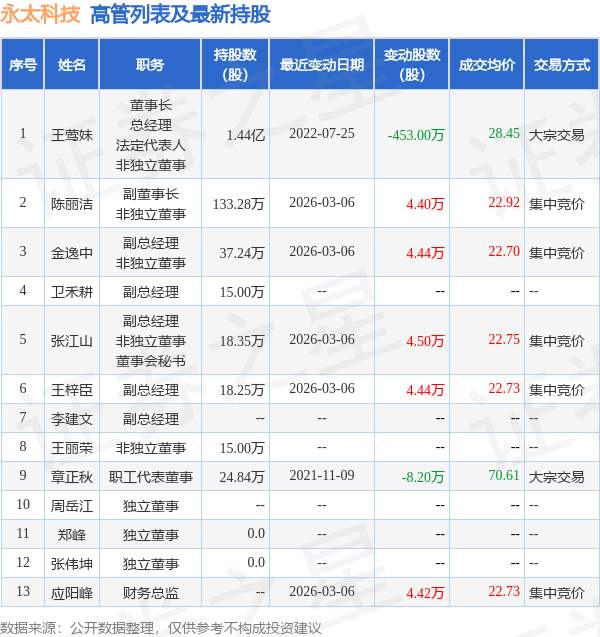Click the 持股数(股) column header
600x637 pixels.
tap(235, 65)
